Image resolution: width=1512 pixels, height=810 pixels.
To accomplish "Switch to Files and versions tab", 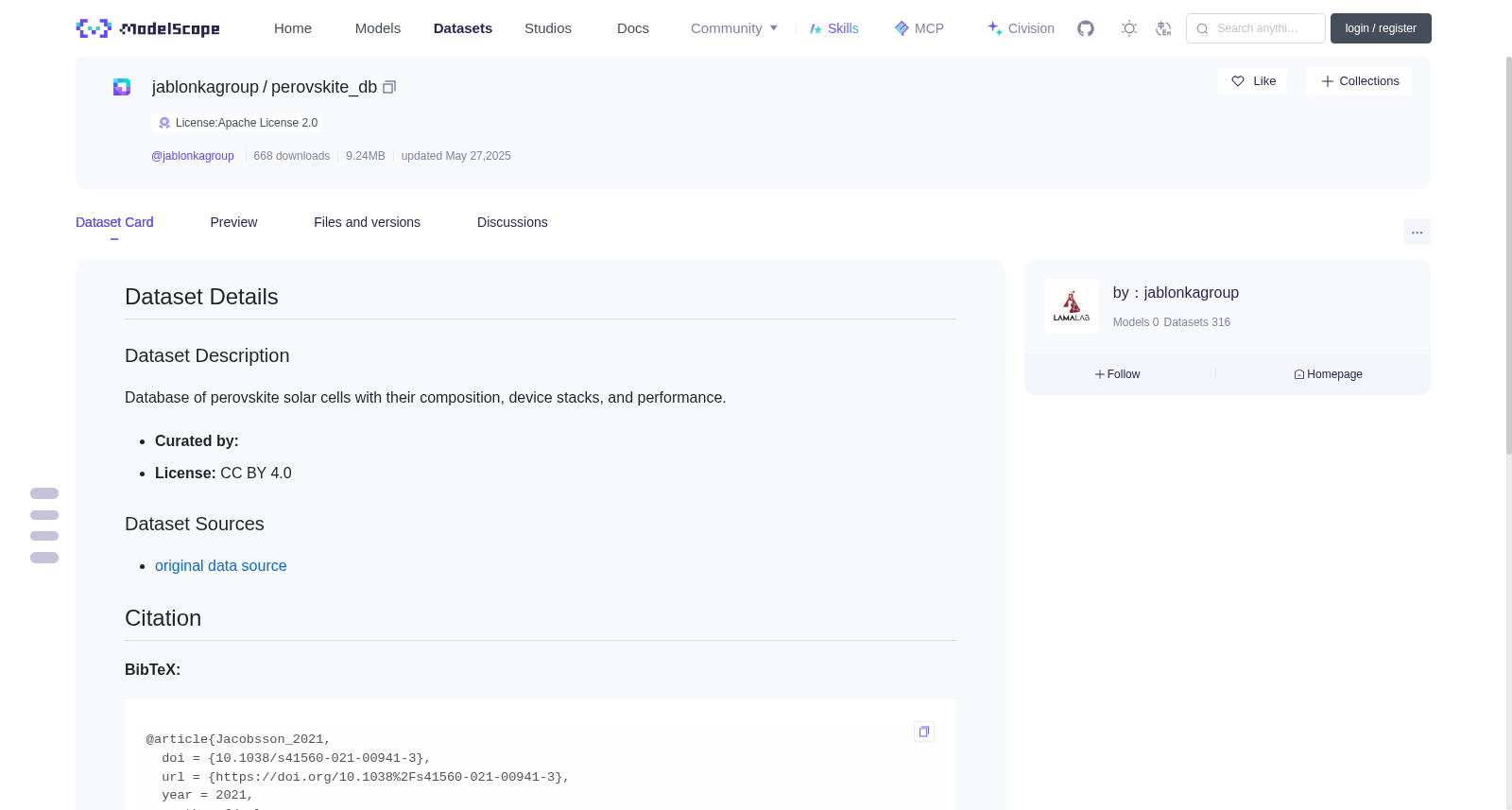I will pos(367,222).
